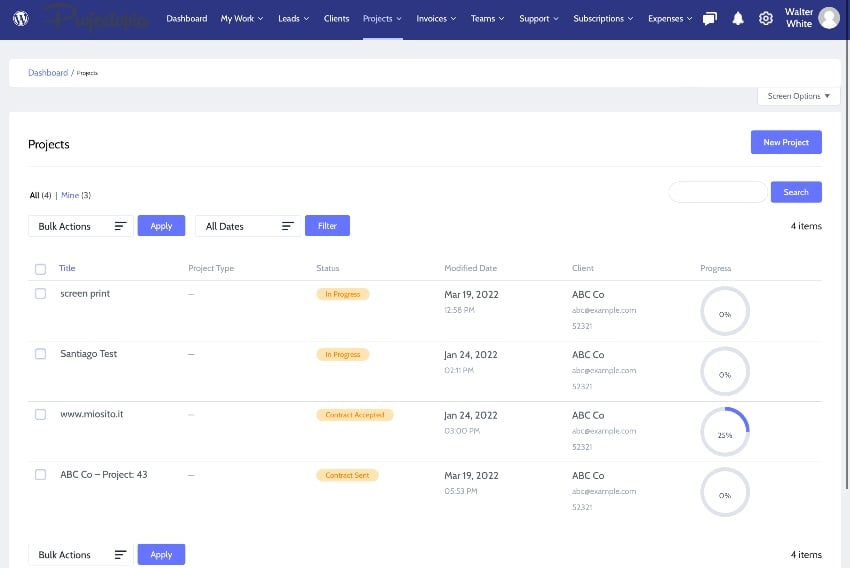Open the Projects menu item
This screenshot has height=568, width=850.
382,18
